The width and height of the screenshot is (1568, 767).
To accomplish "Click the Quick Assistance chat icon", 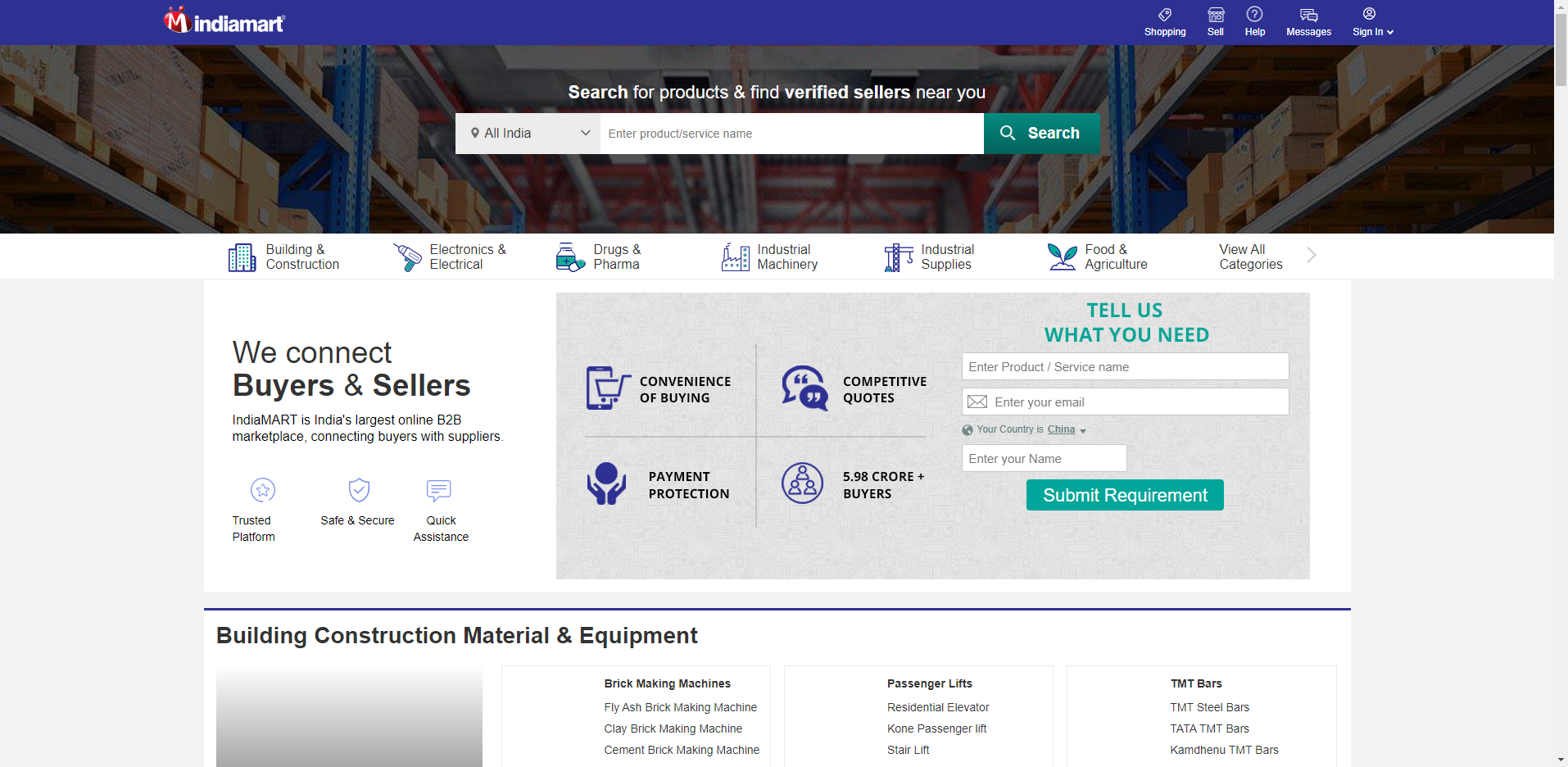I will point(439,490).
